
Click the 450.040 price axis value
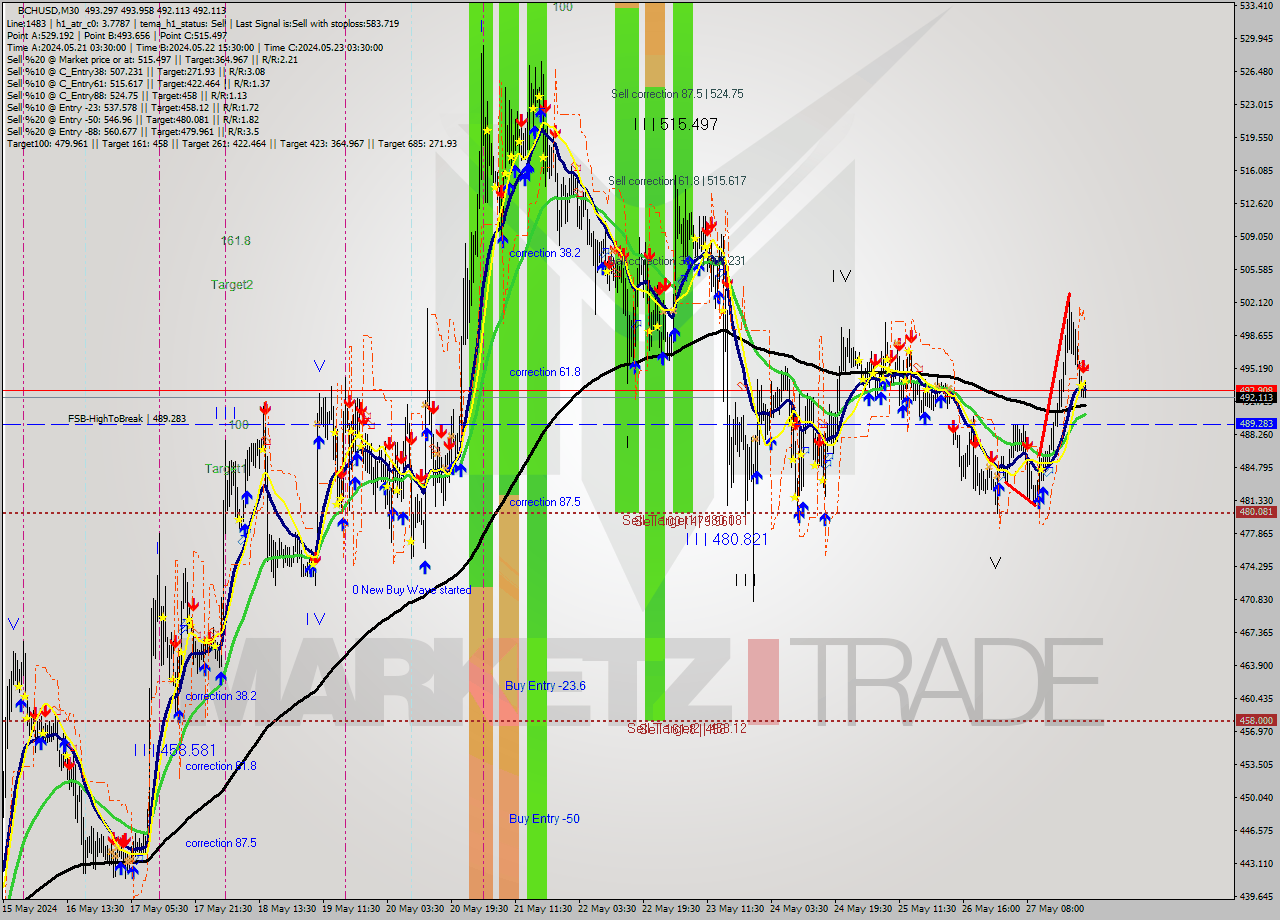point(1256,798)
